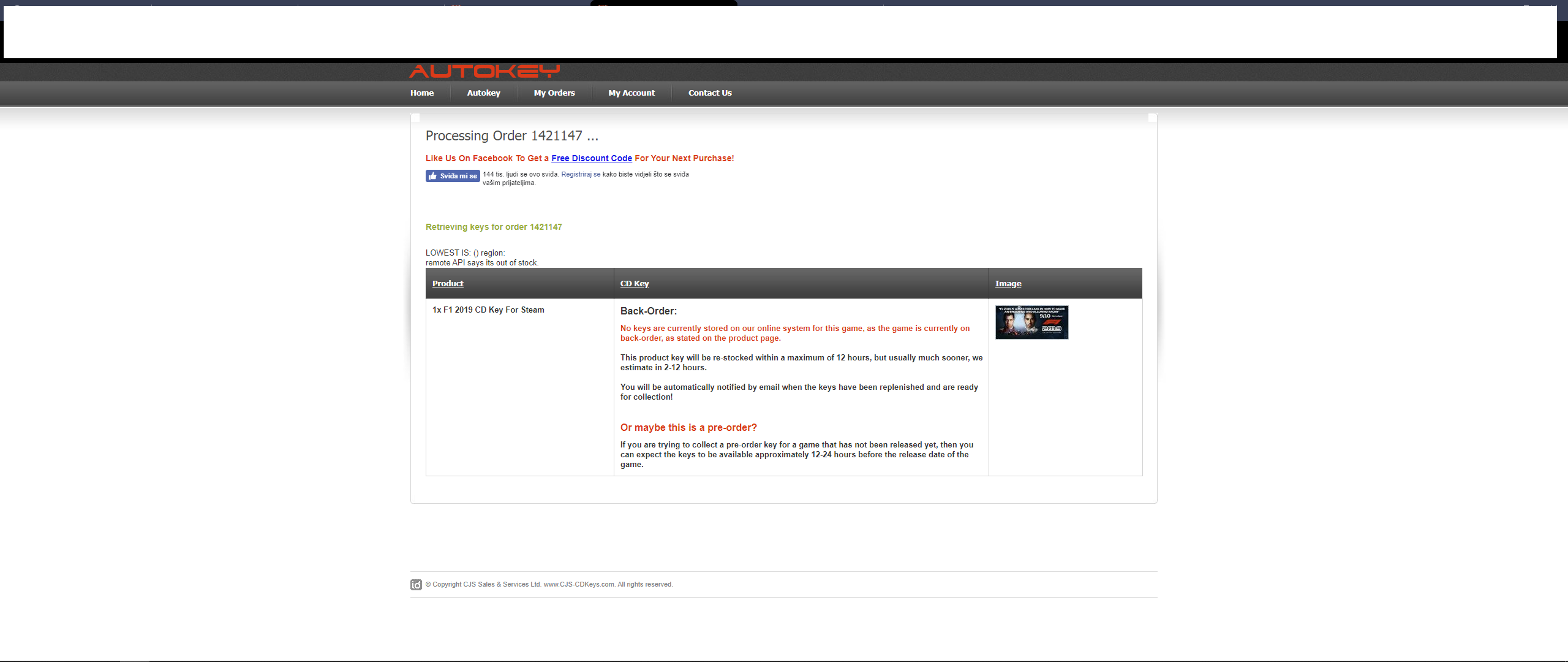Open the Autokey menu item
The image size is (1568, 662).
pyautogui.click(x=483, y=93)
